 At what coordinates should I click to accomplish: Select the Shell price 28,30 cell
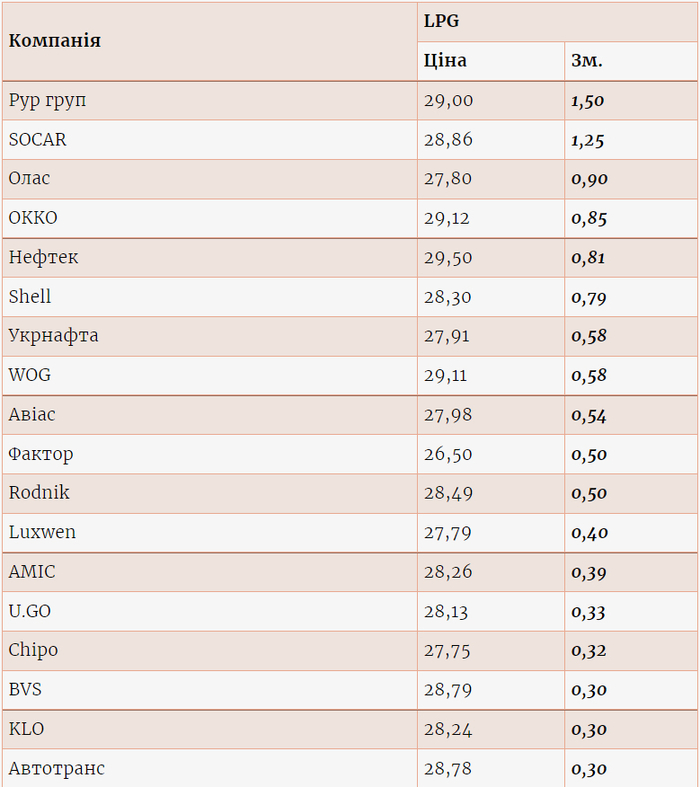[x=448, y=297]
